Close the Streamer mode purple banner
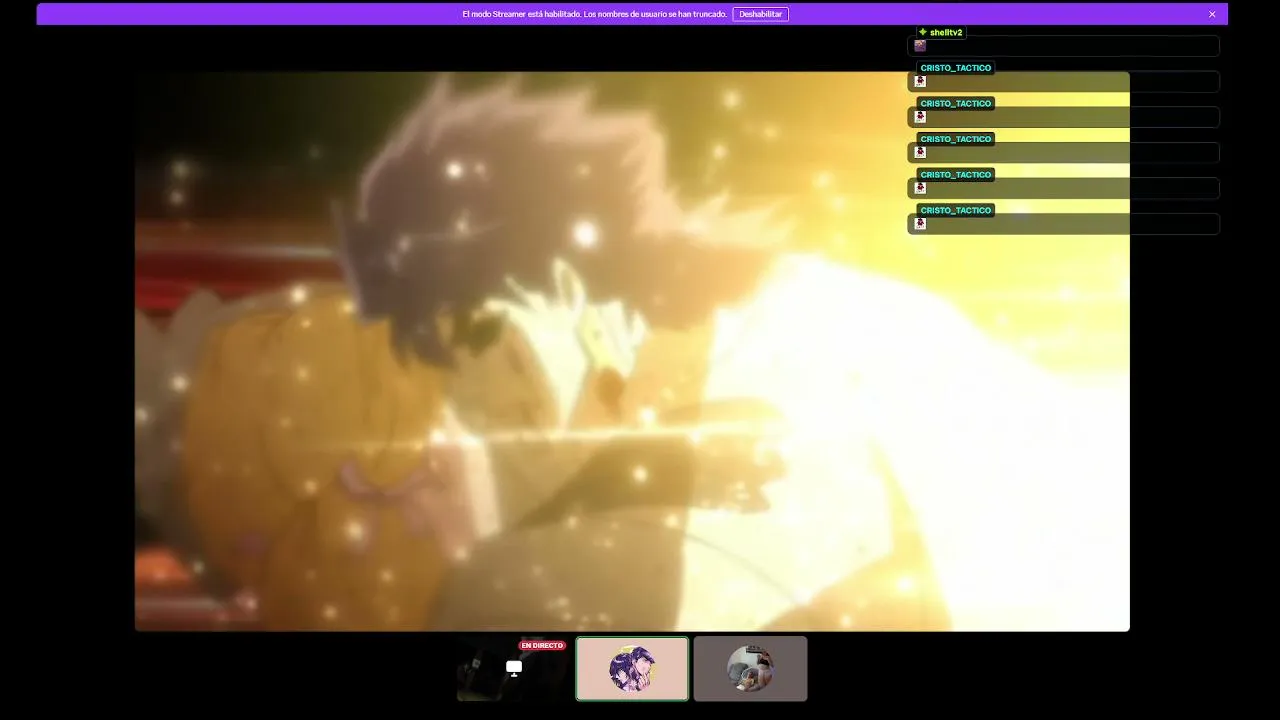 coord(1212,14)
